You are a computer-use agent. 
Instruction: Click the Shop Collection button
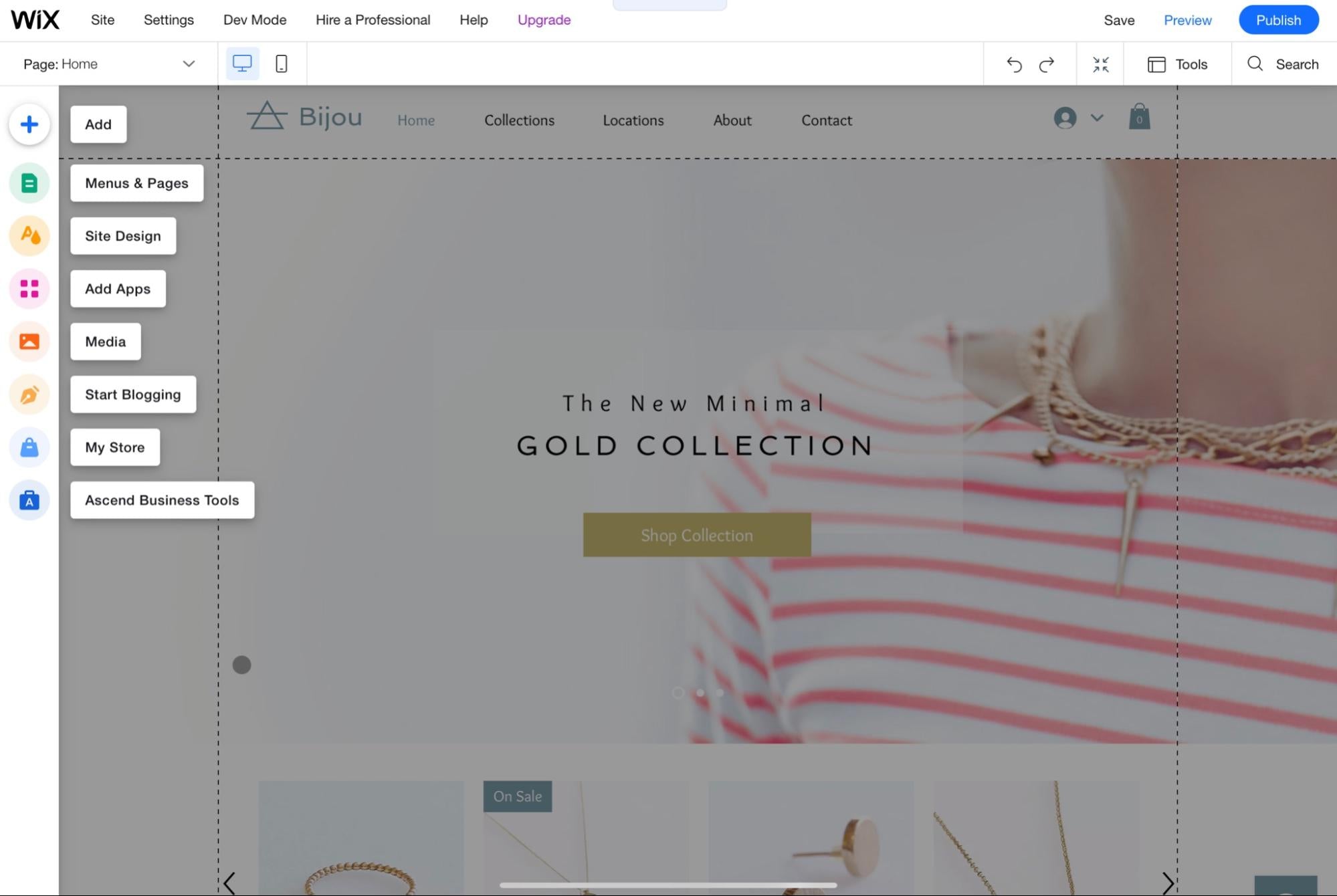tap(697, 534)
